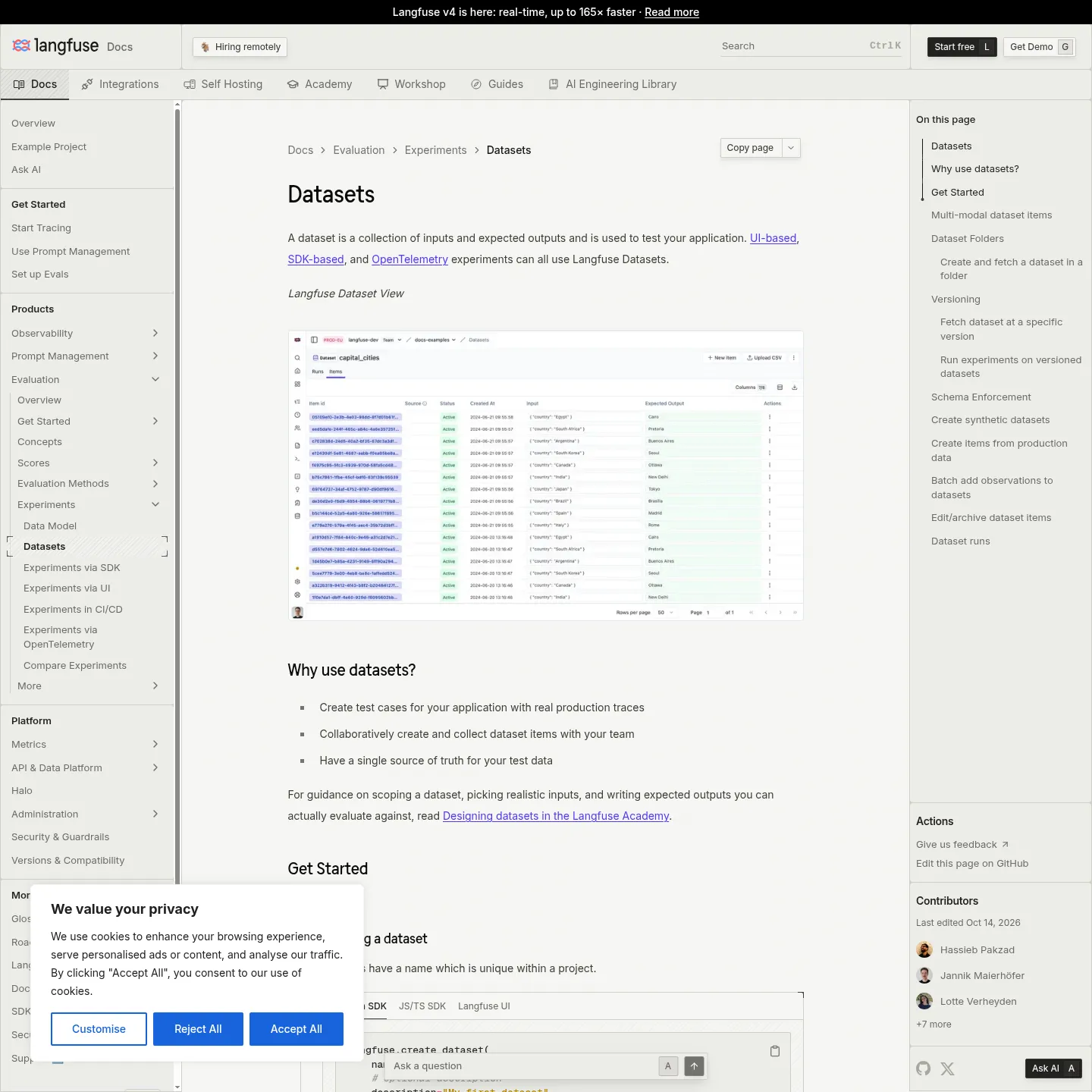Collapse the Evaluation section
Screen dimensions: 1092x1092
(155, 379)
